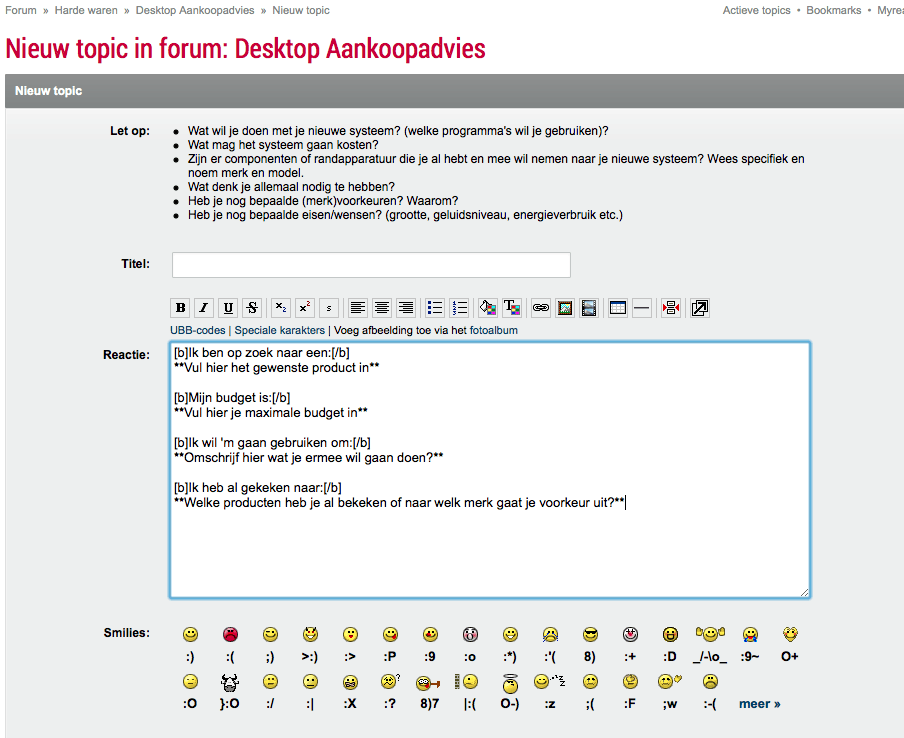Image resolution: width=904 pixels, height=738 pixels.
Task: Insert the :9~ drooling smiley
Action: [x=750, y=635]
